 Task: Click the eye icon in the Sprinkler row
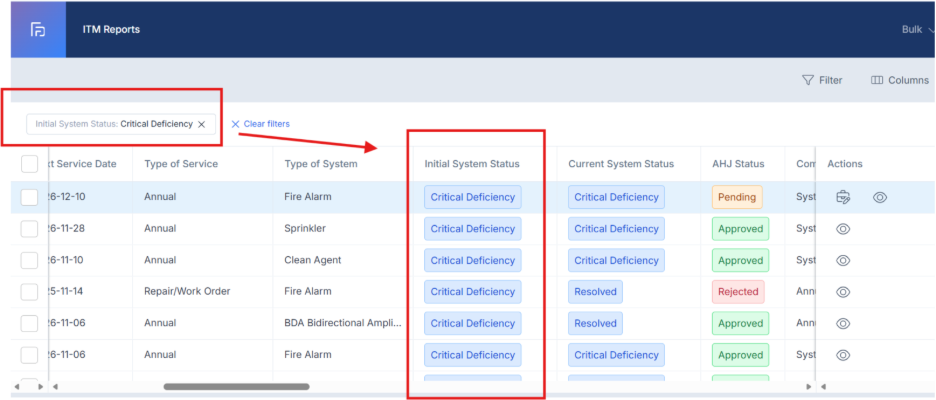click(843, 229)
